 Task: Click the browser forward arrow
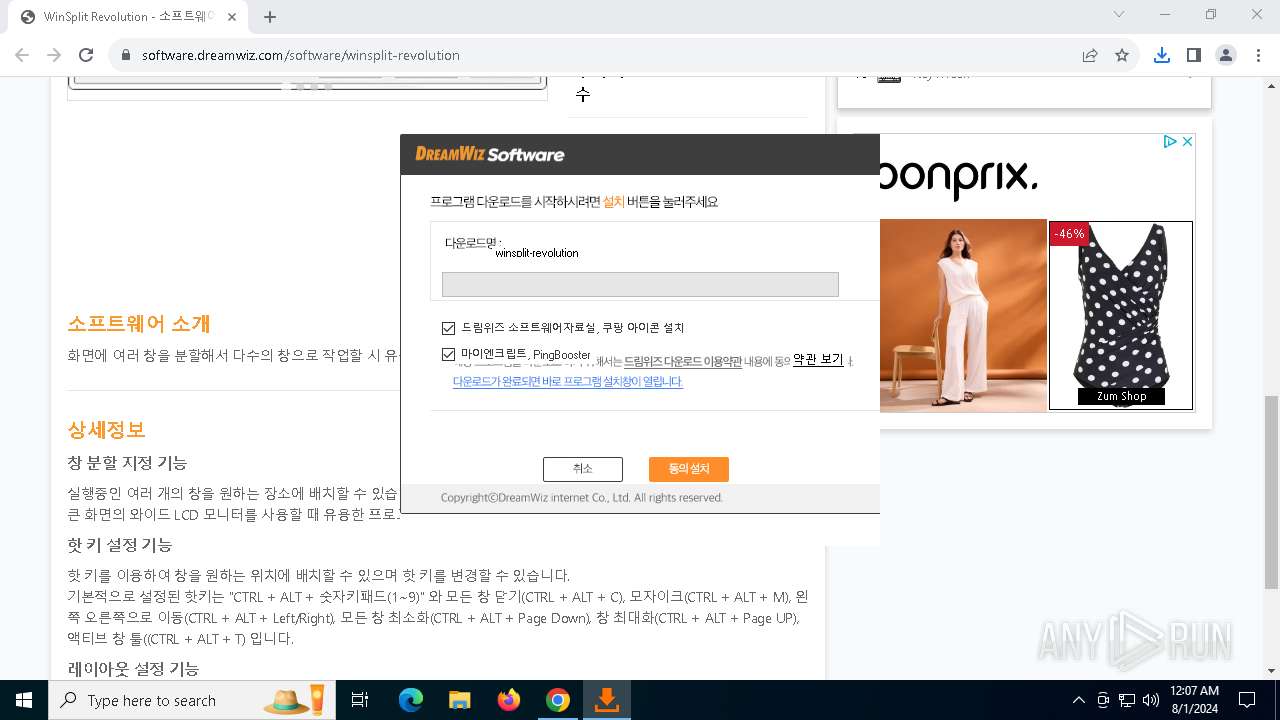coord(54,55)
